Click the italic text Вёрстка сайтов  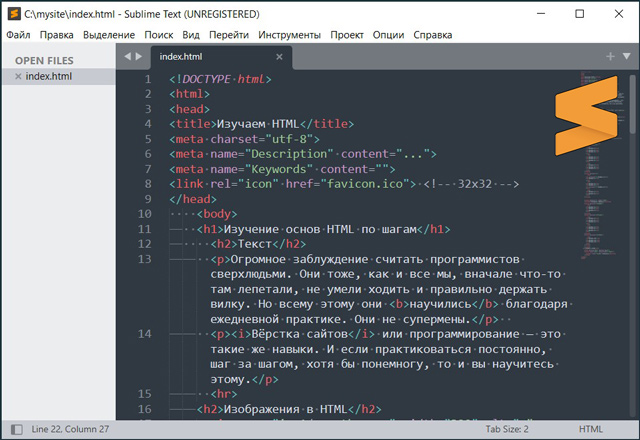coord(299,334)
